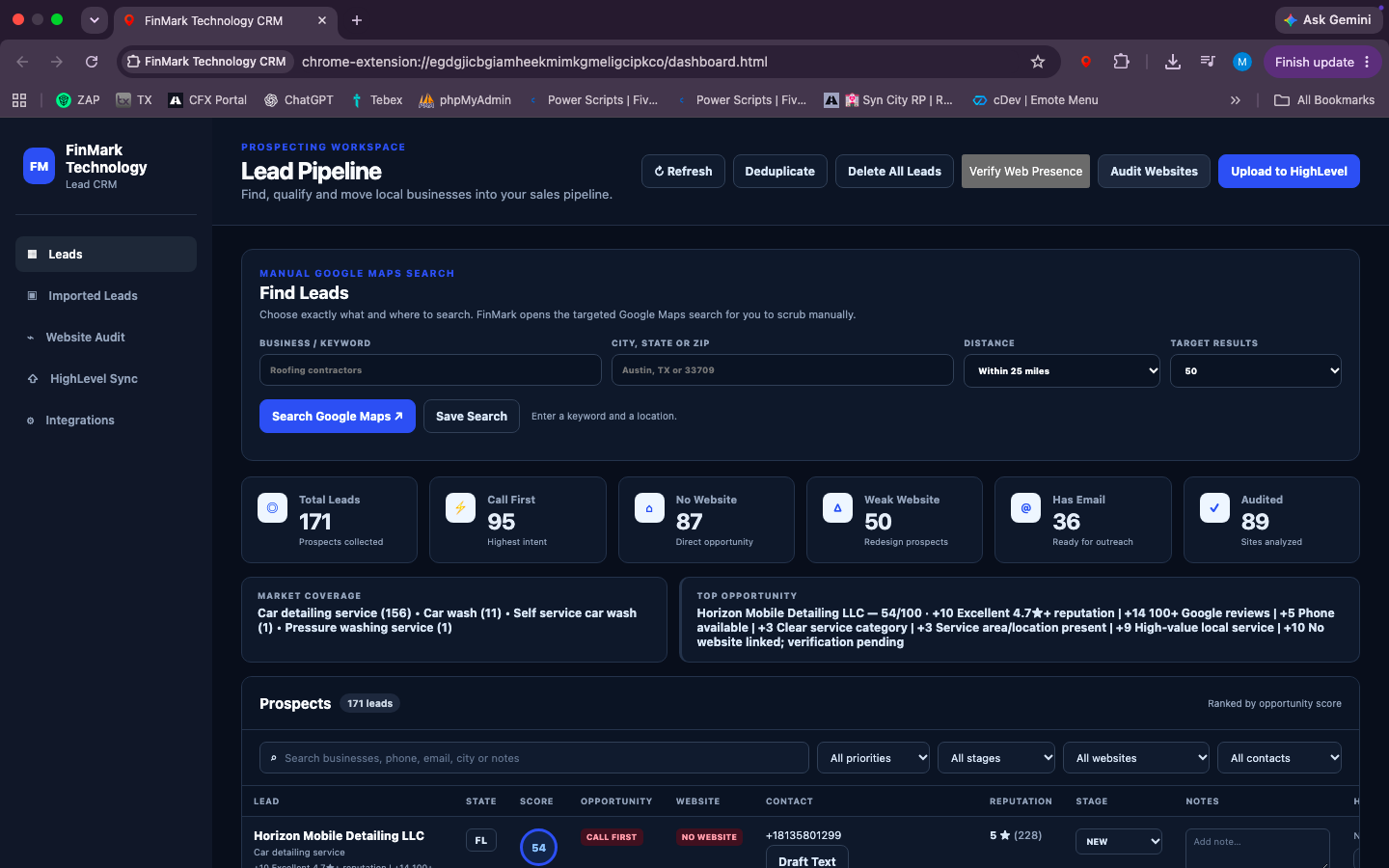
Task: Open the Distance dropdown
Action: (1062, 370)
